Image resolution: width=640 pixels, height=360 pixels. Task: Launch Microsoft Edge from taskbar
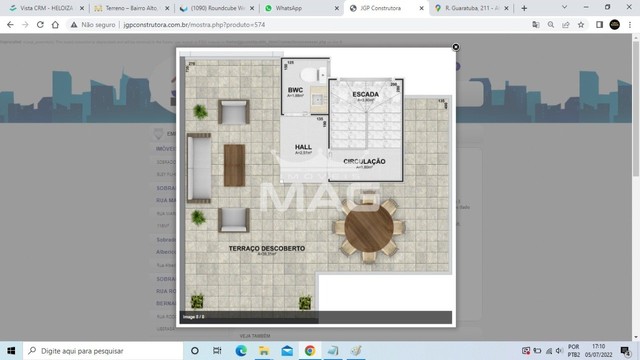pyautogui.click(x=241, y=351)
